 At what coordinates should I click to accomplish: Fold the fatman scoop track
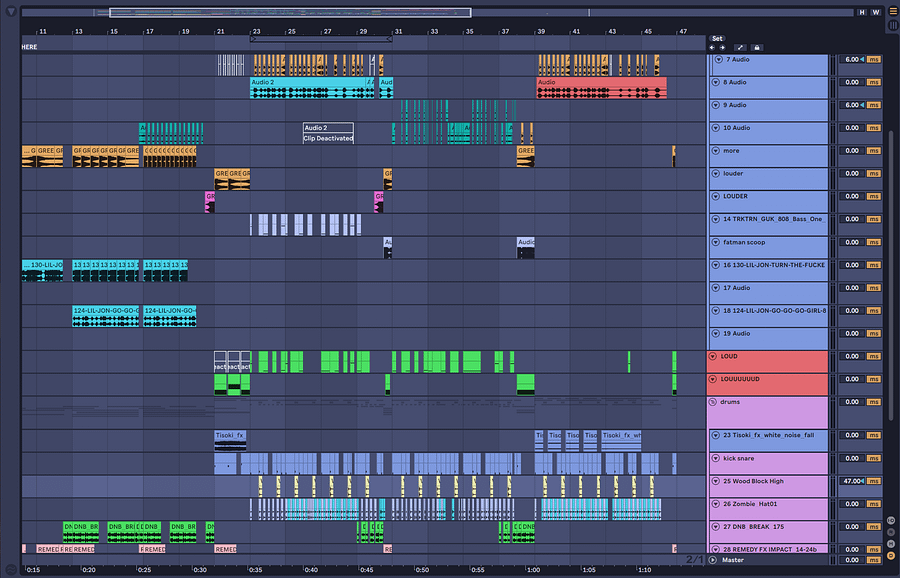pyautogui.click(x=716, y=242)
